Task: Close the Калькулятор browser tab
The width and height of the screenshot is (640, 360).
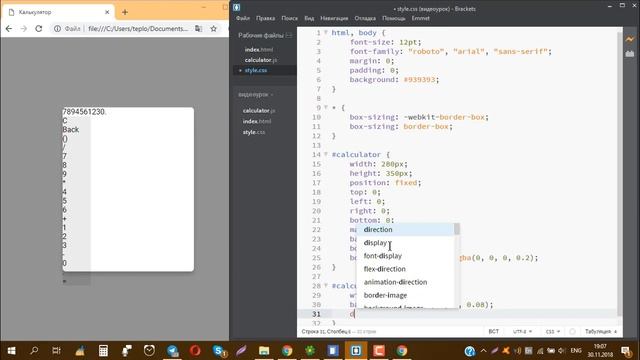Action: click(107, 12)
